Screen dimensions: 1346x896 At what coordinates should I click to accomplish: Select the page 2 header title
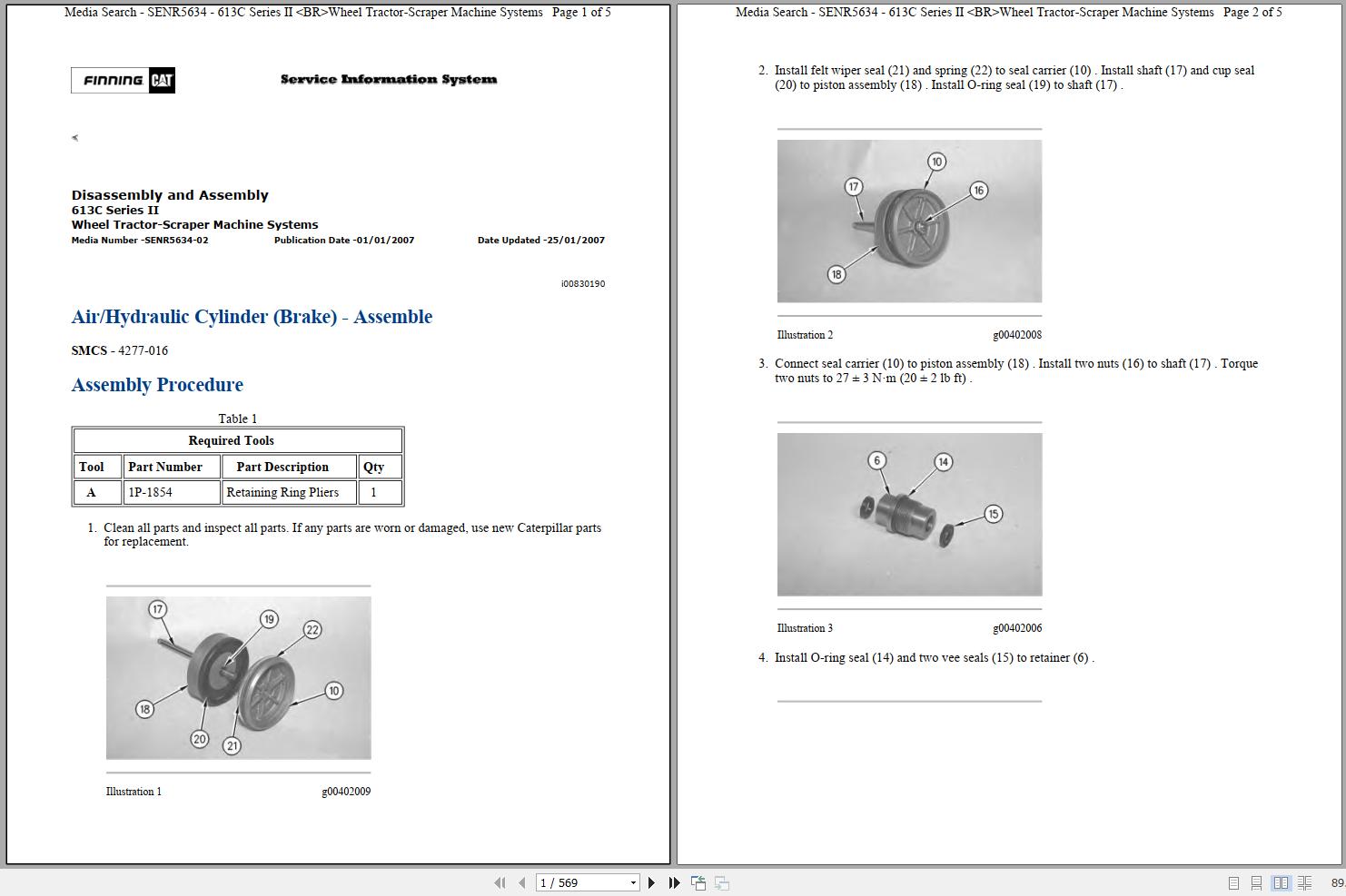point(1008,13)
